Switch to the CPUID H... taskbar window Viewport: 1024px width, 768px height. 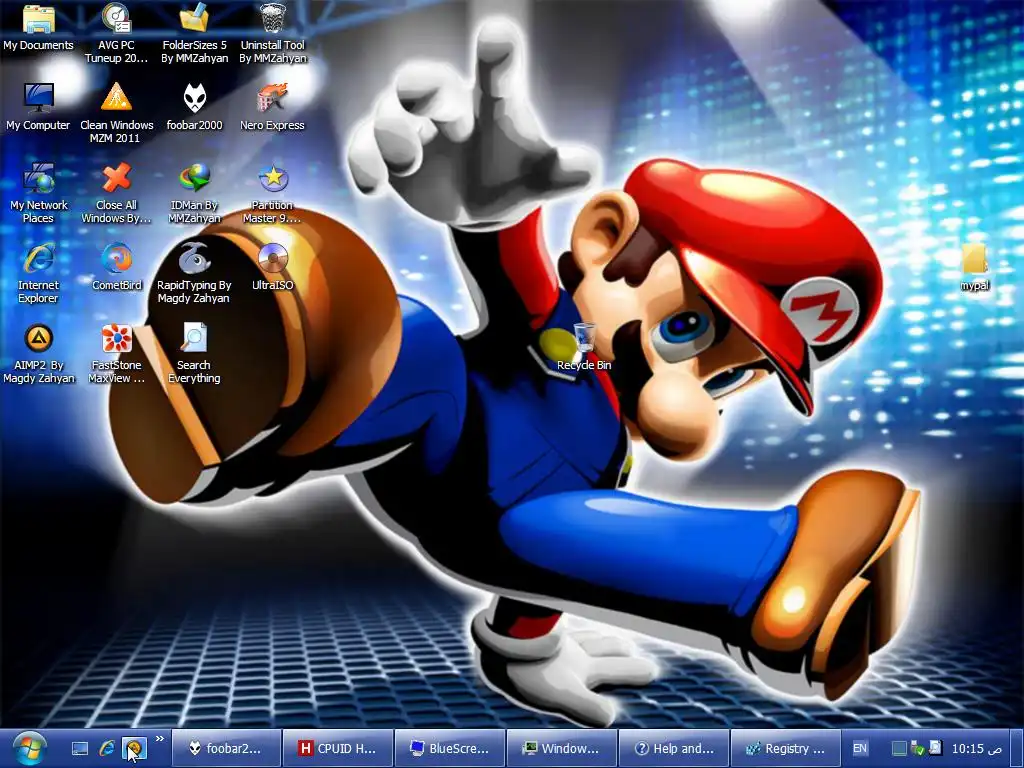338,748
